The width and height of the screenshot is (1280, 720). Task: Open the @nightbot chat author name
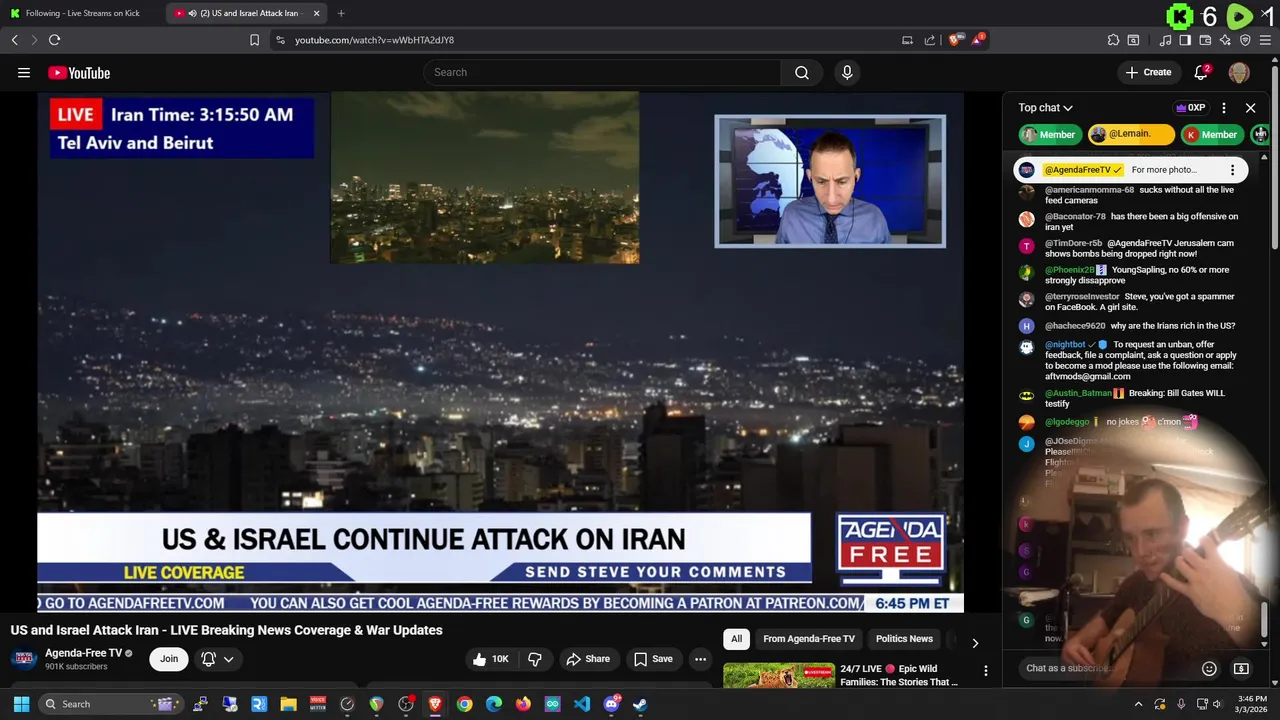click(x=1067, y=344)
